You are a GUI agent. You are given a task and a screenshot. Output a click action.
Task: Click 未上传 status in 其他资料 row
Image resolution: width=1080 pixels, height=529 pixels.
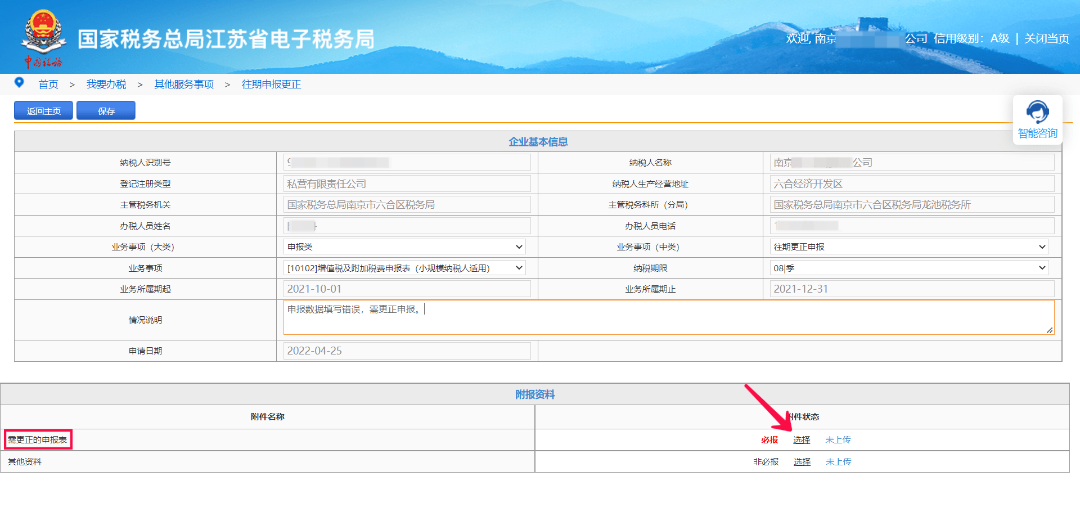[x=838, y=462]
